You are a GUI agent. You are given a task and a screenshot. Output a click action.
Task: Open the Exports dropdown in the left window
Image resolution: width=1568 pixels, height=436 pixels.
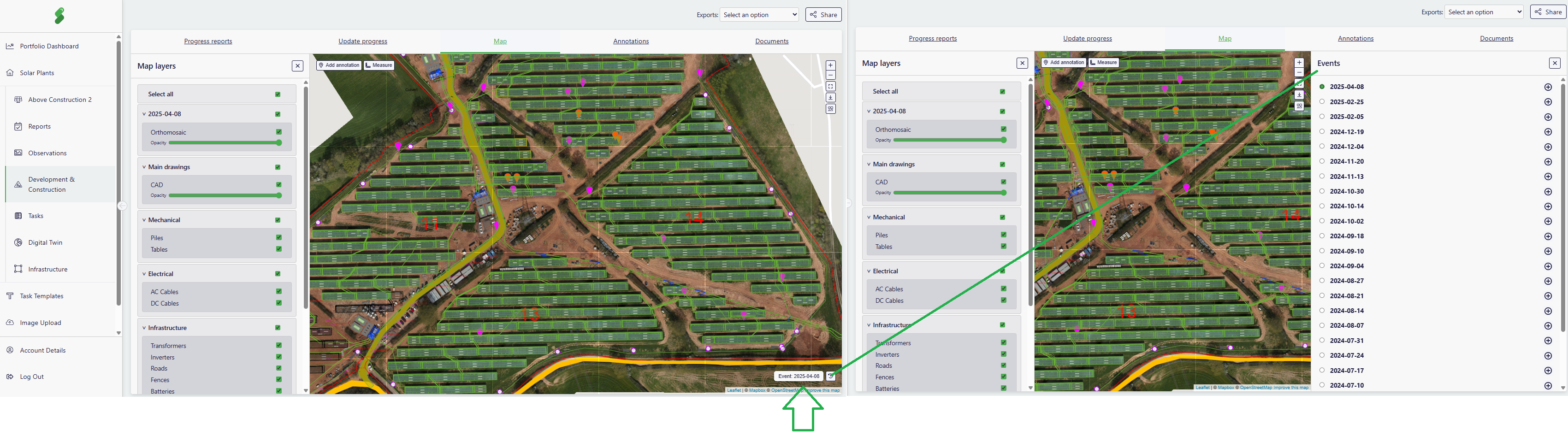(759, 15)
